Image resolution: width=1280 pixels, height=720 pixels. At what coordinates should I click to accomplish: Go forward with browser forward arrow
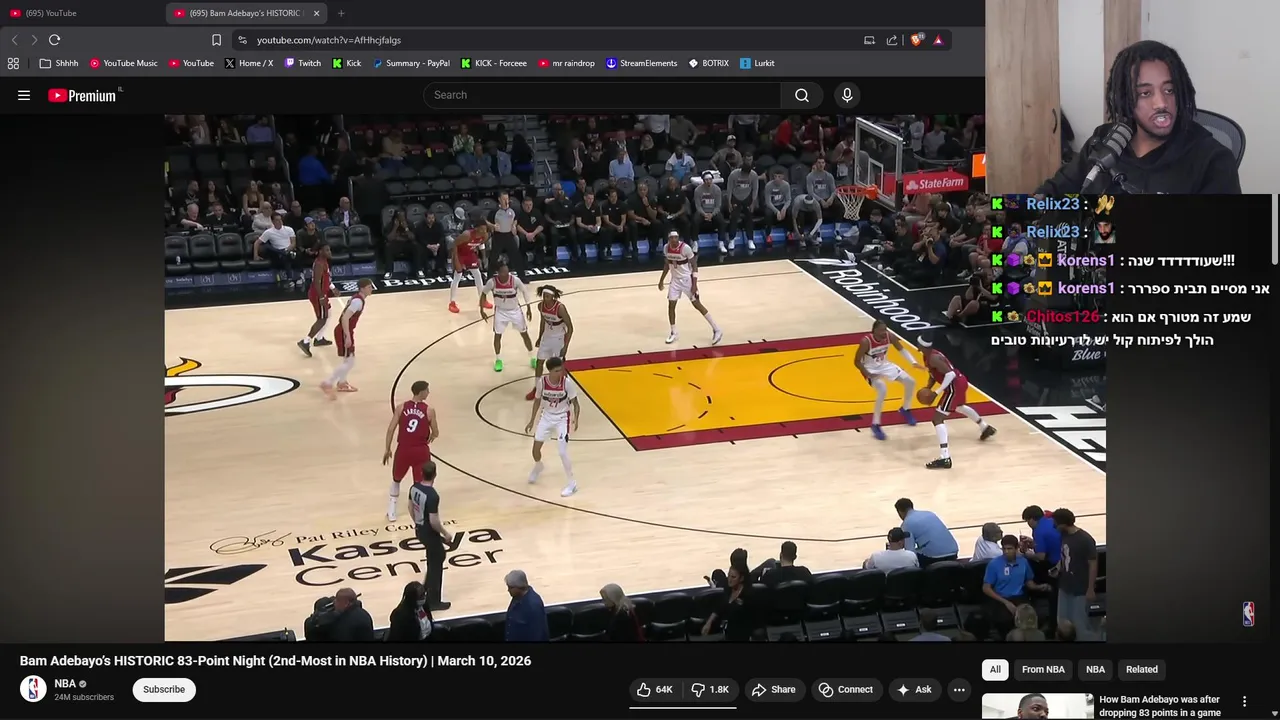point(34,40)
